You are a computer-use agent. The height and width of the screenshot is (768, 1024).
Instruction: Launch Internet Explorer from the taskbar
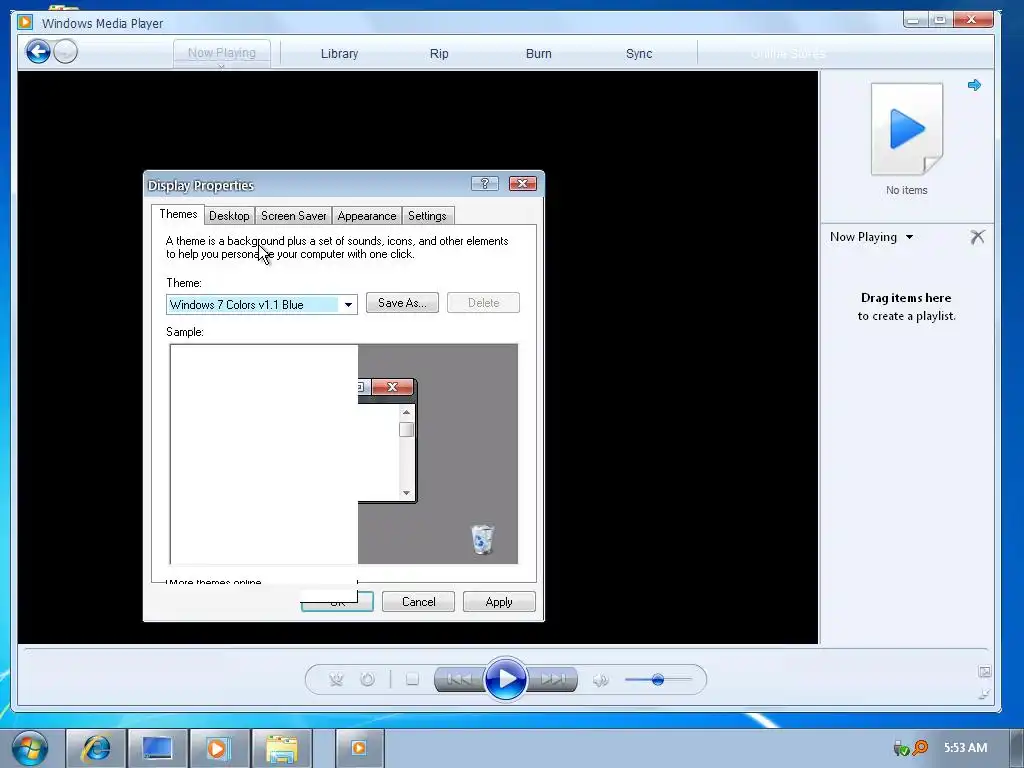pos(95,748)
